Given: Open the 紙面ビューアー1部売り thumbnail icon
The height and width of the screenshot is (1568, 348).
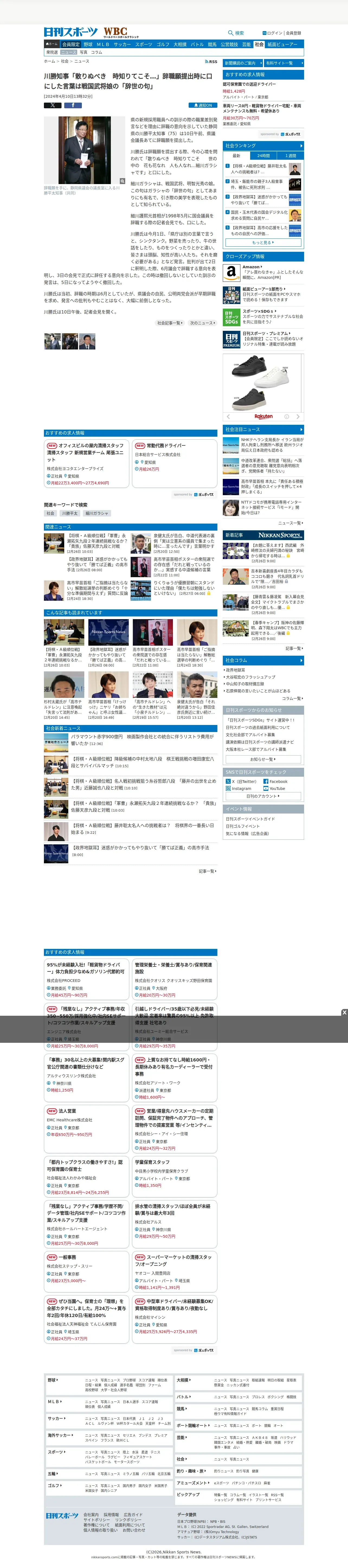Looking at the screenshot, I should click(x=232, y=295).
